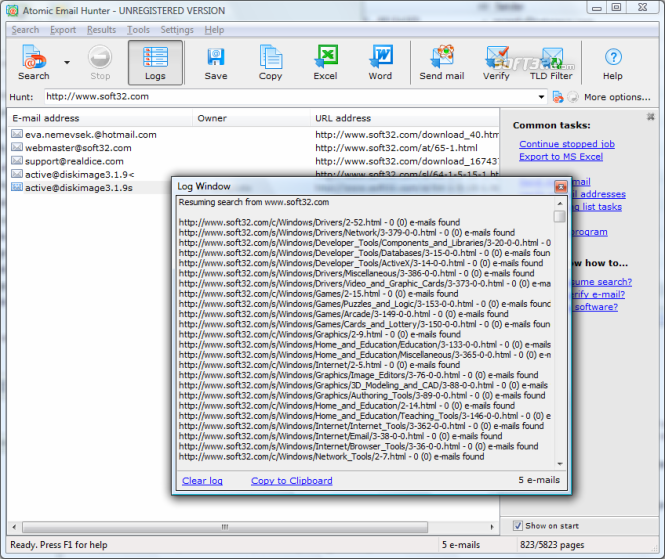Screen dimensions: 665x559
Task: Open Send mail tool
Action: click(x=441, y=63)
